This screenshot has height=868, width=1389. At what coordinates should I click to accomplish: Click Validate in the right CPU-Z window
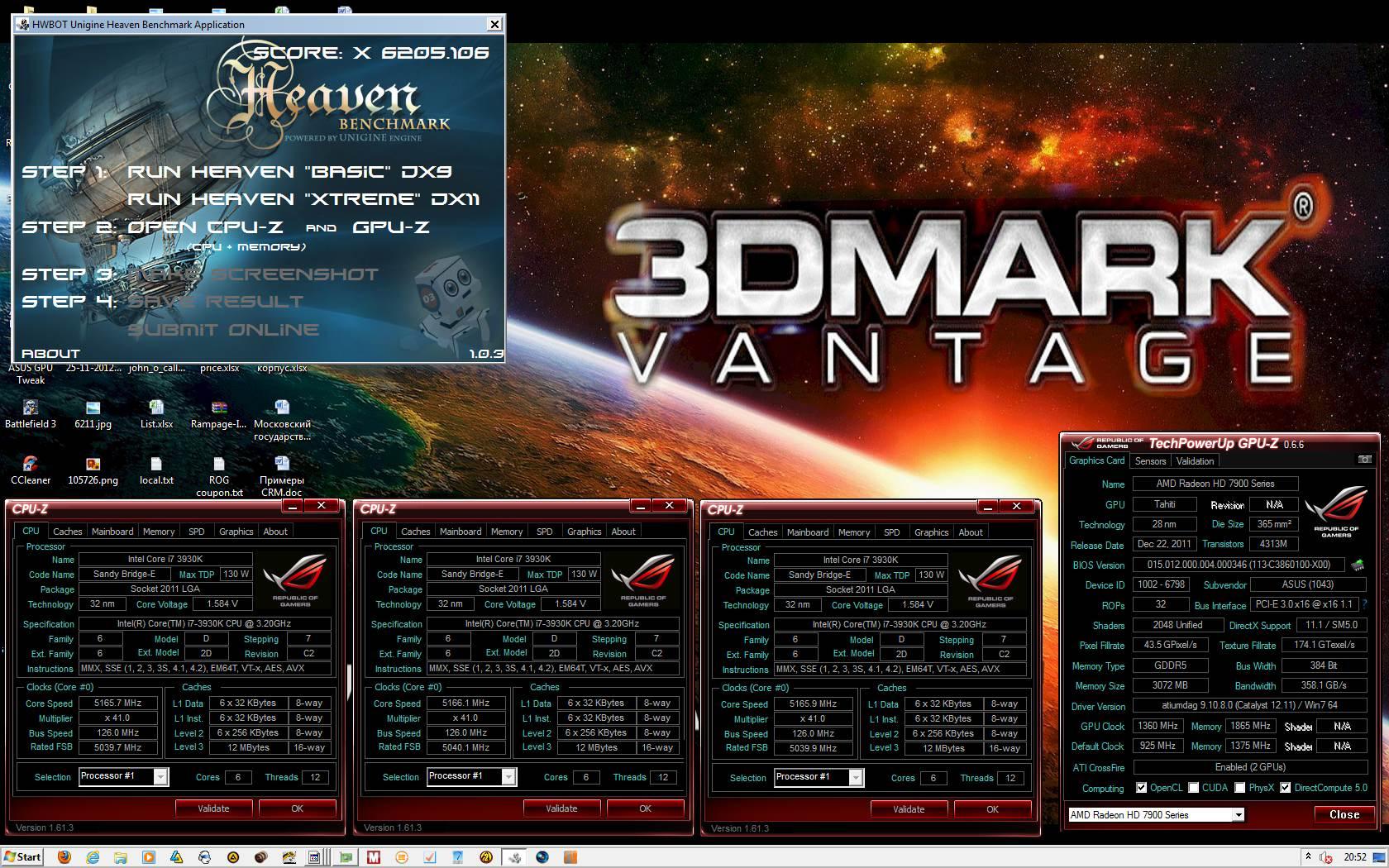[909, 809]
